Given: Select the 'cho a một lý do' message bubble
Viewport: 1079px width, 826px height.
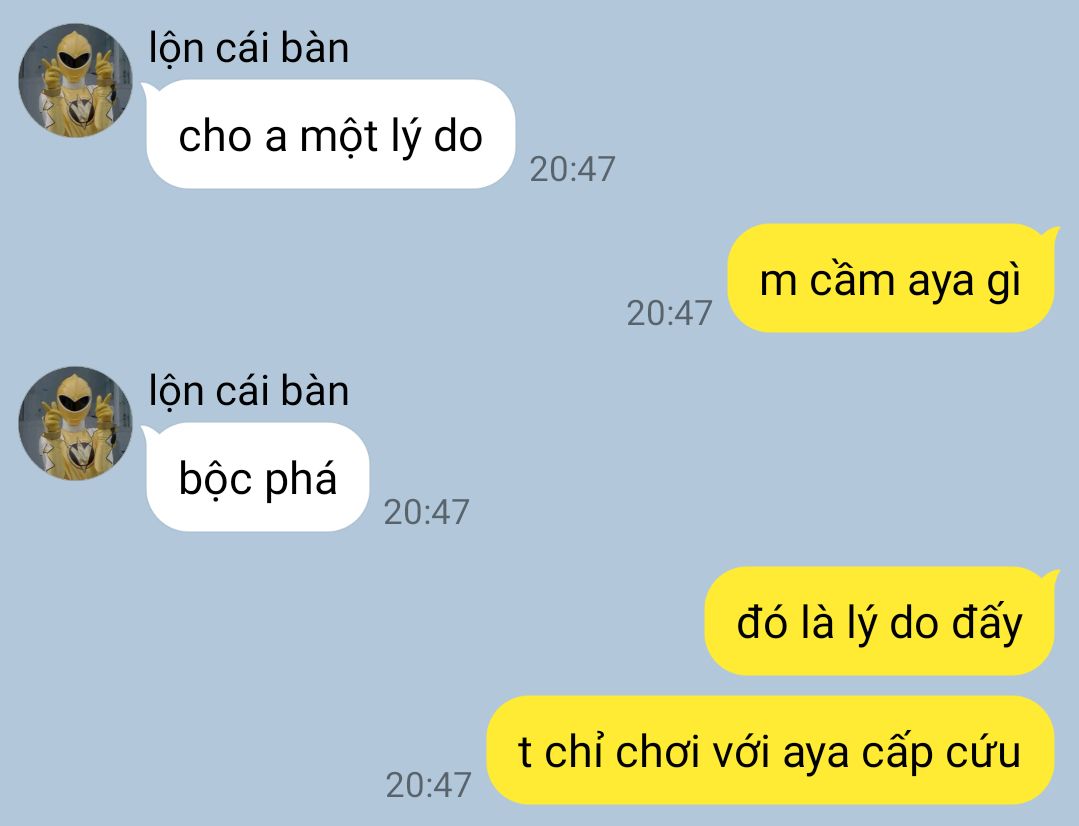Looking at the screenshot, I should point(330,134).
